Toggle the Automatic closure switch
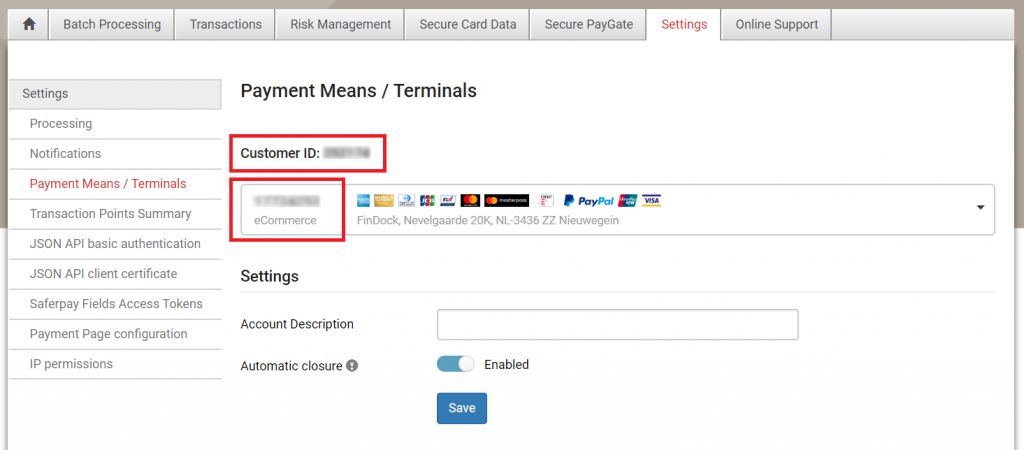This screenshot has width=1024, height=450. point(455,364)
